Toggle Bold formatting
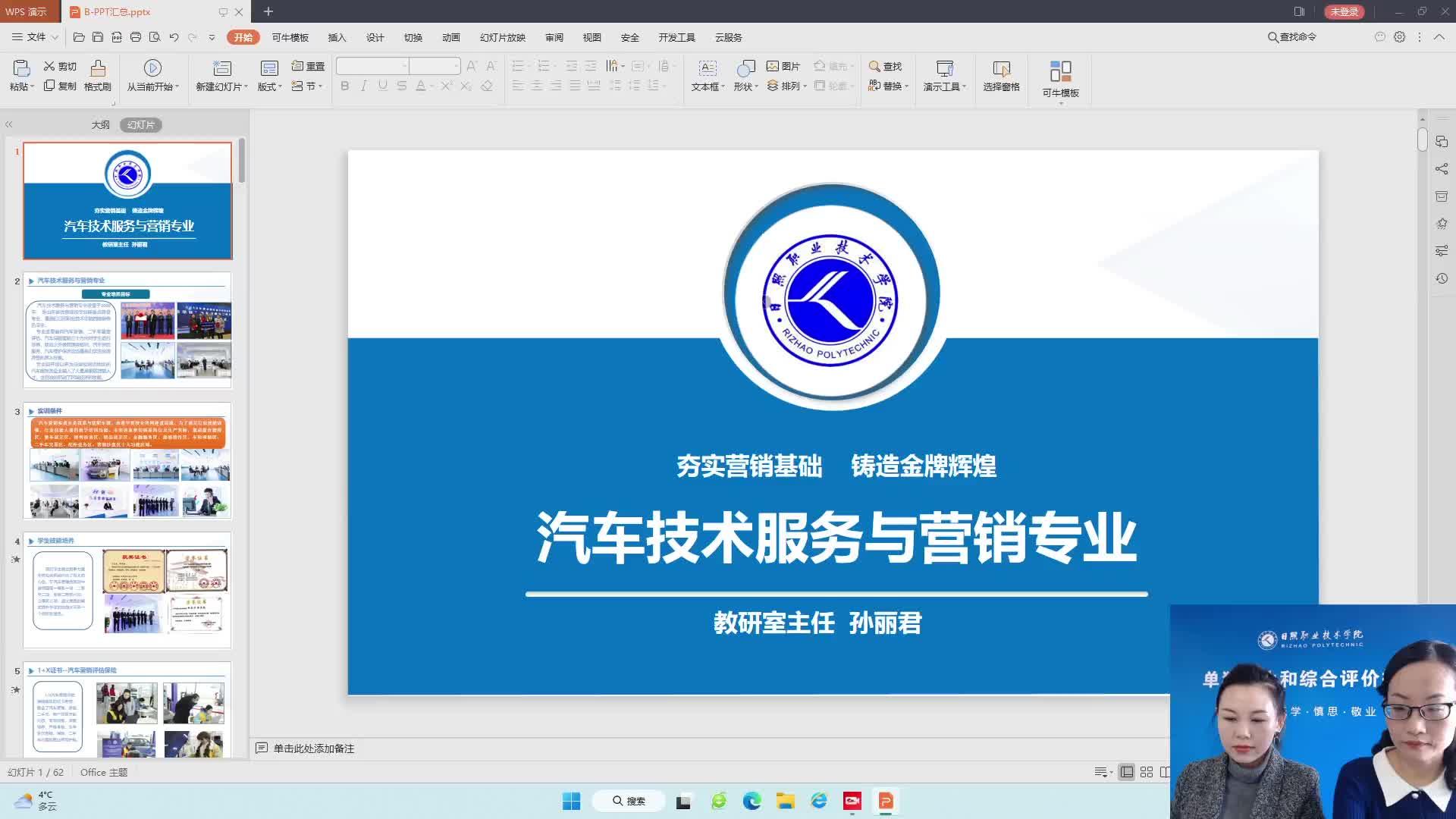This screenshot has height=819, width=1456. (345, 86)
